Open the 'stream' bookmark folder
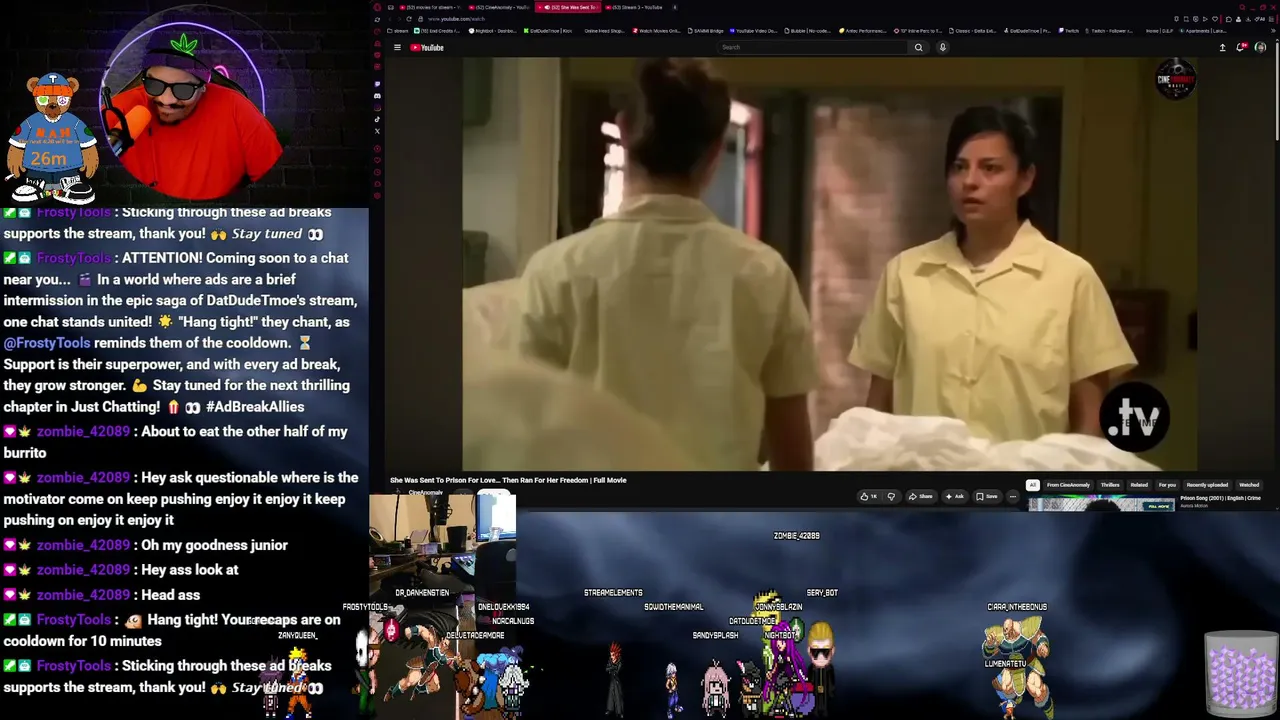1280x720 pixels. 396,31
